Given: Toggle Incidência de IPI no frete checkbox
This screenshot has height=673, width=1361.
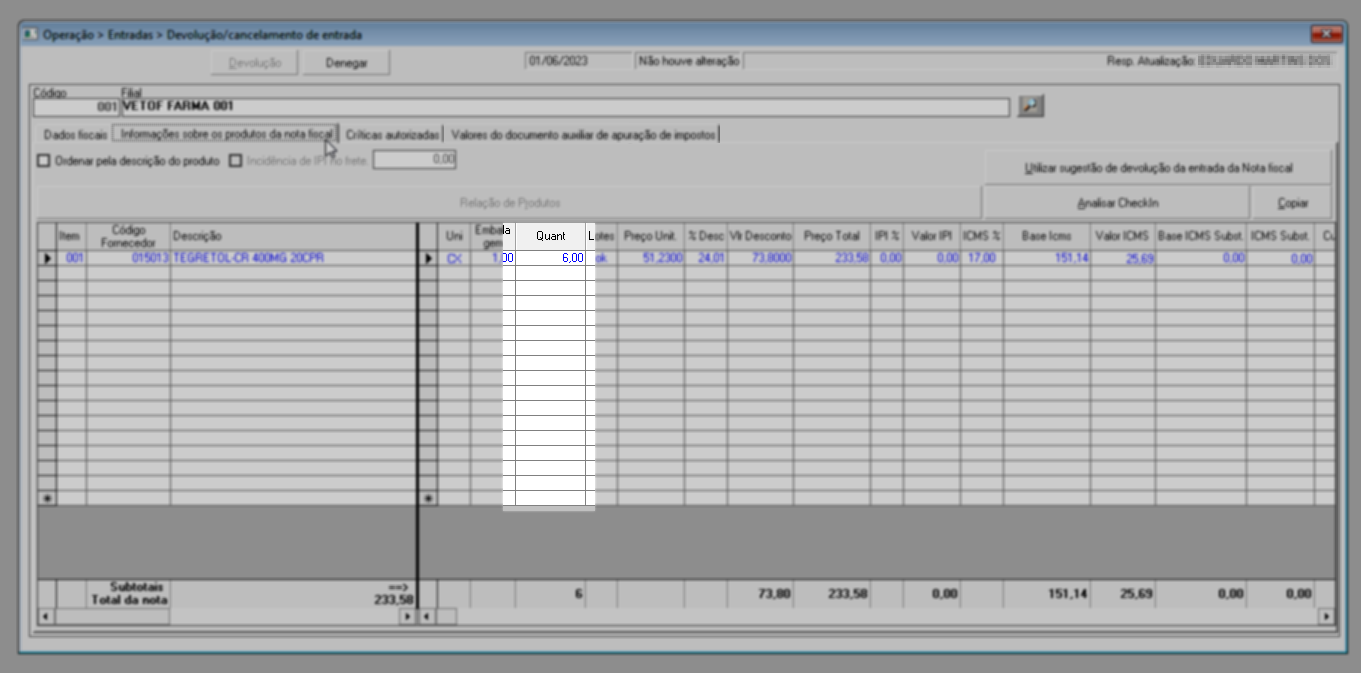Looking at the screenshot, I should pyautogui.click(x=235, y=159).
